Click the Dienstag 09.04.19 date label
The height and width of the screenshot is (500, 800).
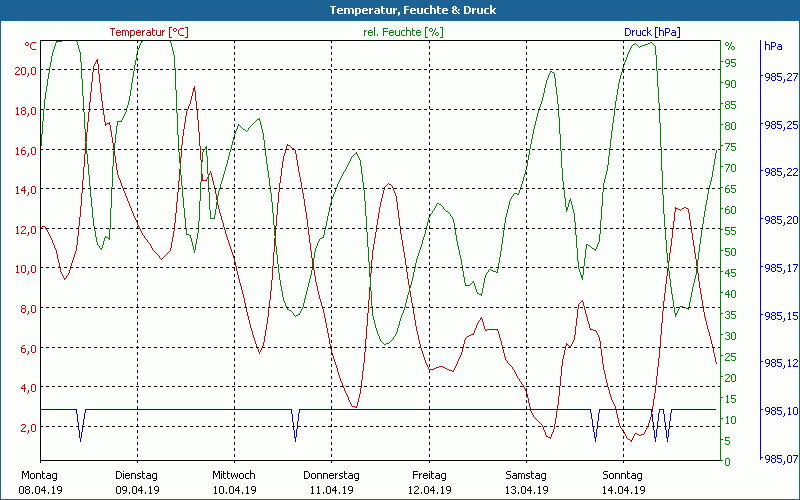click(x=137, y=482)
